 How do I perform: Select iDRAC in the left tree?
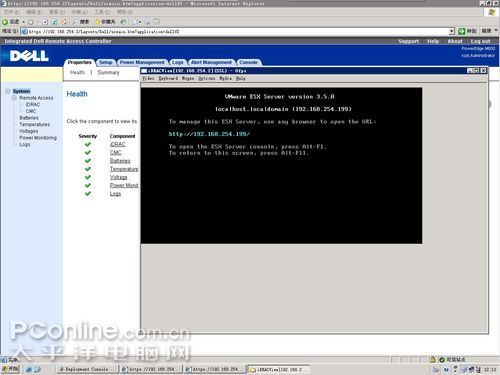pos(33,104)
